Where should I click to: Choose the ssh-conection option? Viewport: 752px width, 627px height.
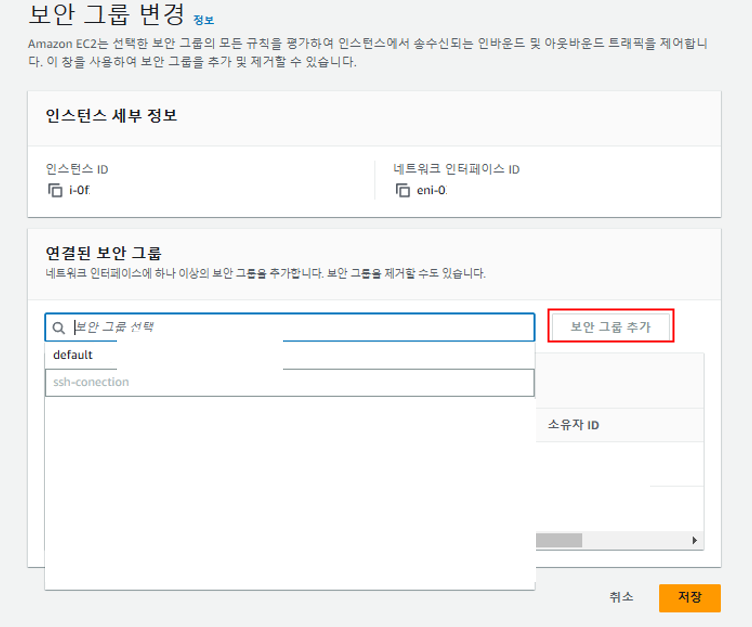pos(290,382)
